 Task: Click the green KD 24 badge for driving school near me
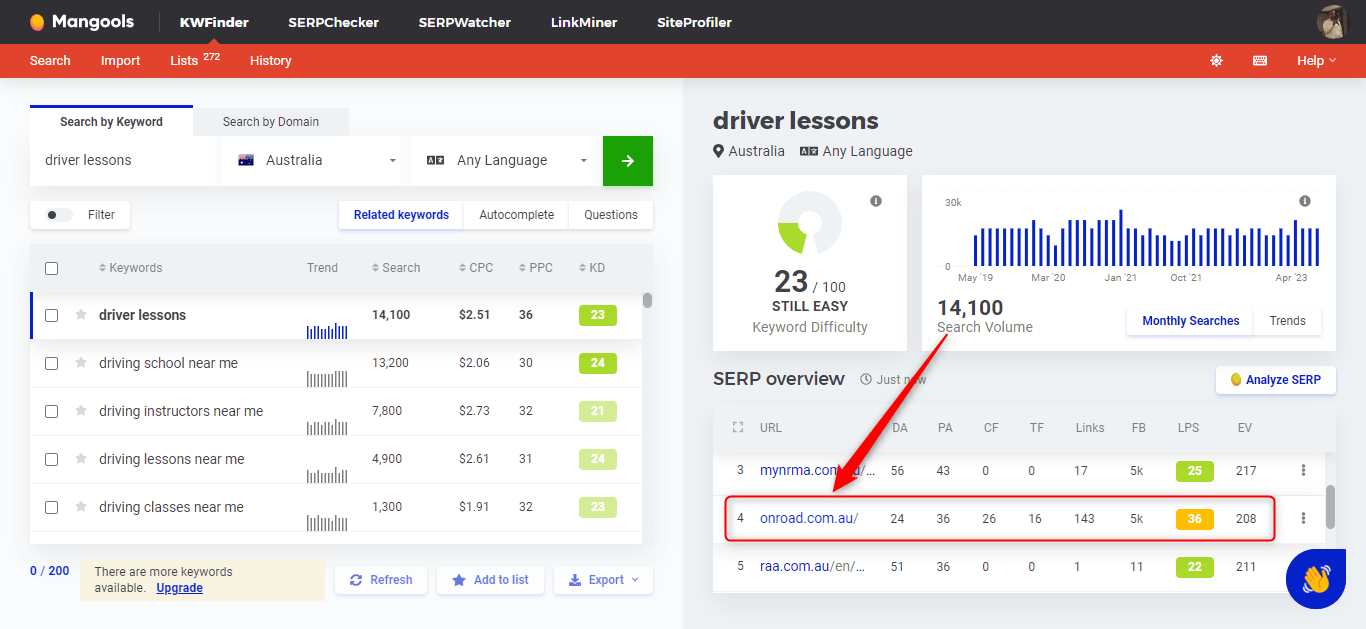597,363
